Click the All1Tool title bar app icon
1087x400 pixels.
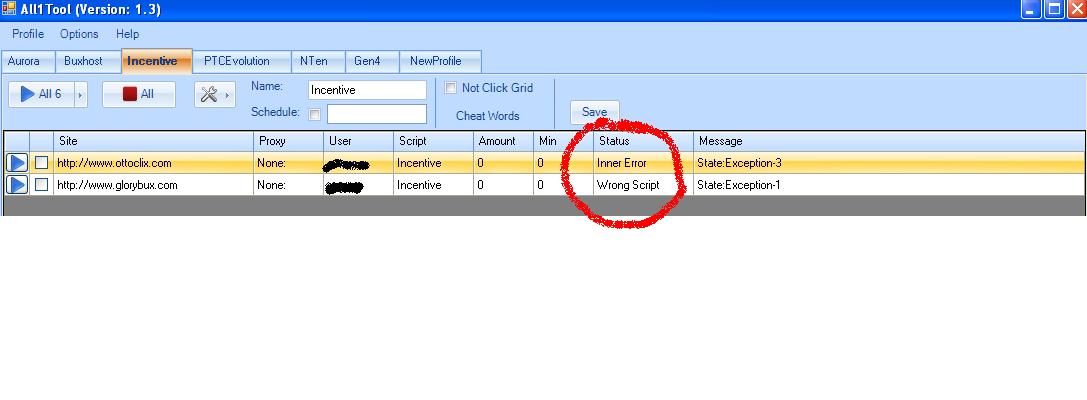point(9,9)
